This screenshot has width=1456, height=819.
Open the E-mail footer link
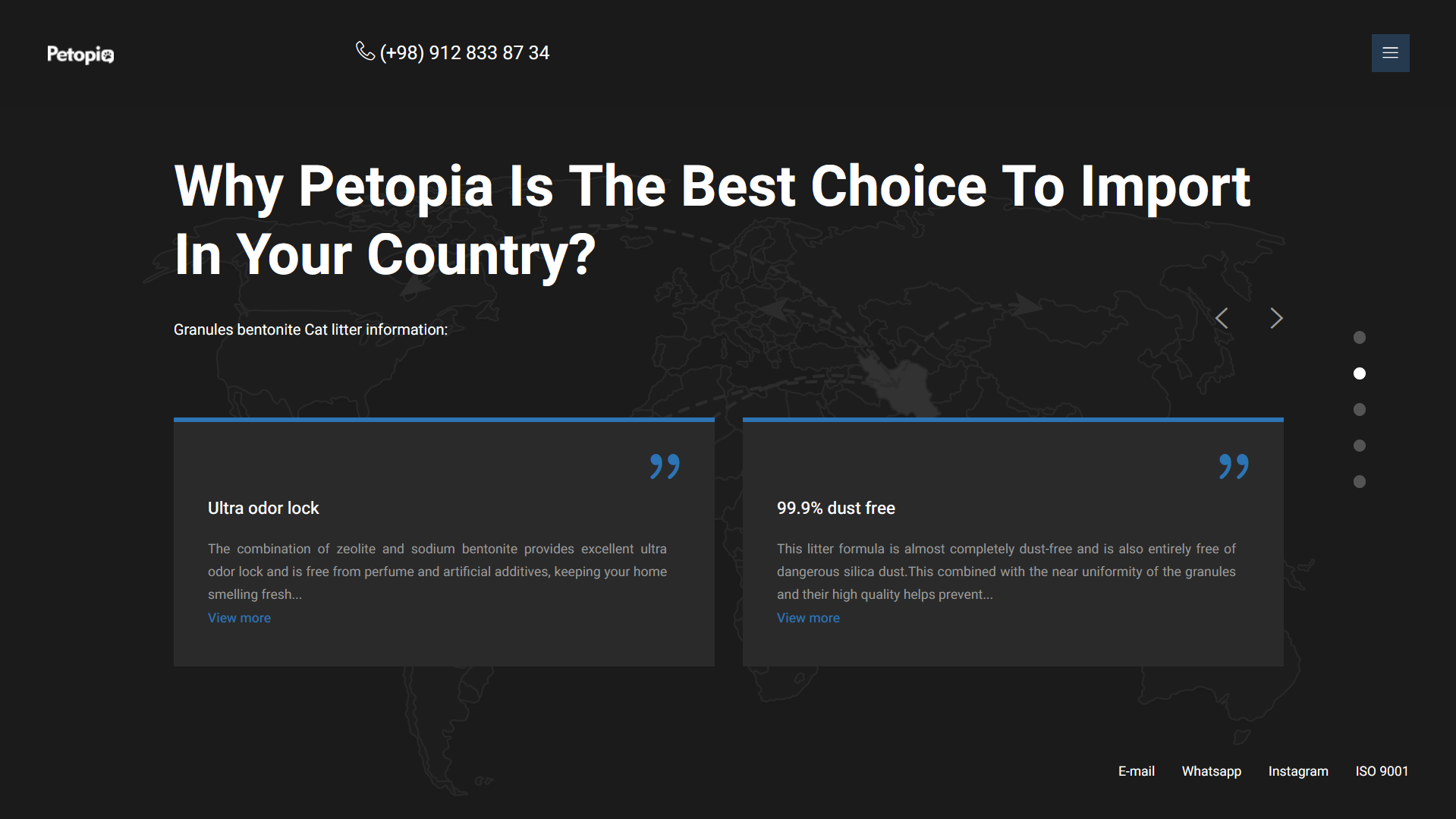point(1136,771)
